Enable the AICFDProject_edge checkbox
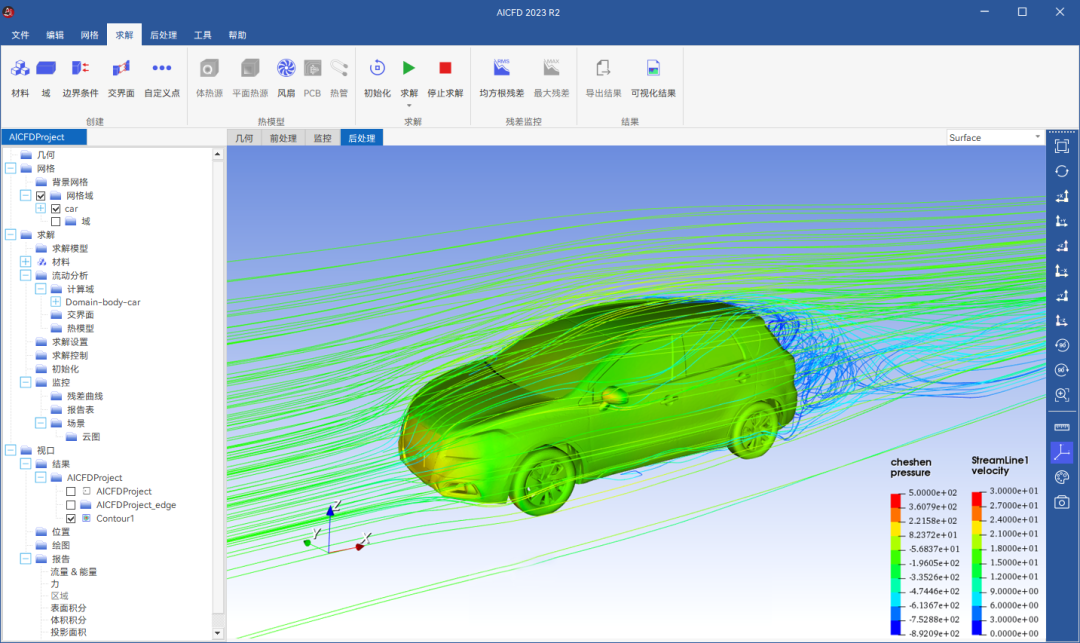Viewport: 1080px width, 643px height. [x=71, y=505]
